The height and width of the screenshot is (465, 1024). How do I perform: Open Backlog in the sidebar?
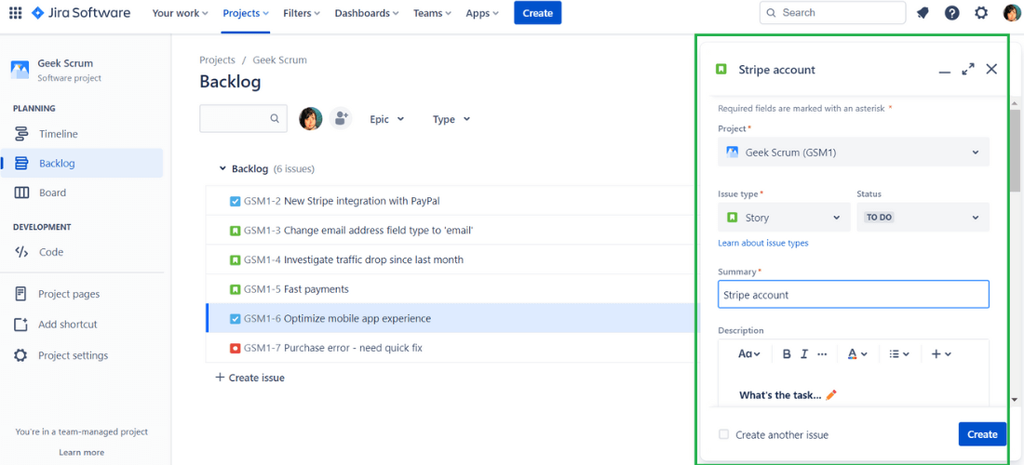pos(82,163)
